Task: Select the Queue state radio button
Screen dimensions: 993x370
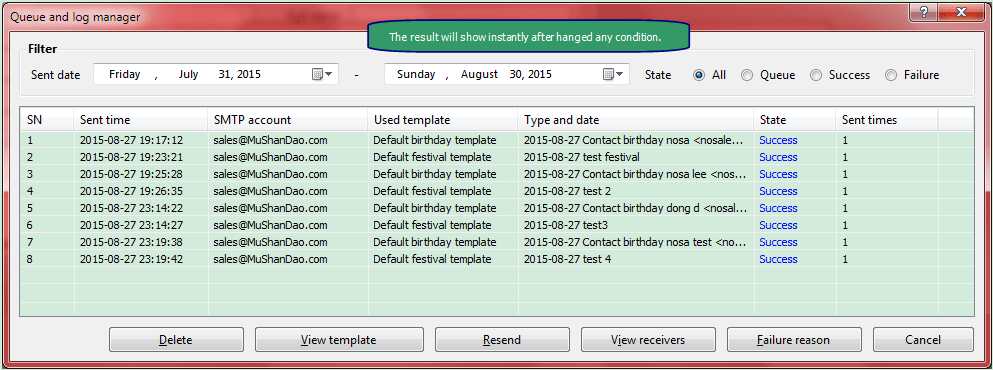Action: click(x=747, y=75)
